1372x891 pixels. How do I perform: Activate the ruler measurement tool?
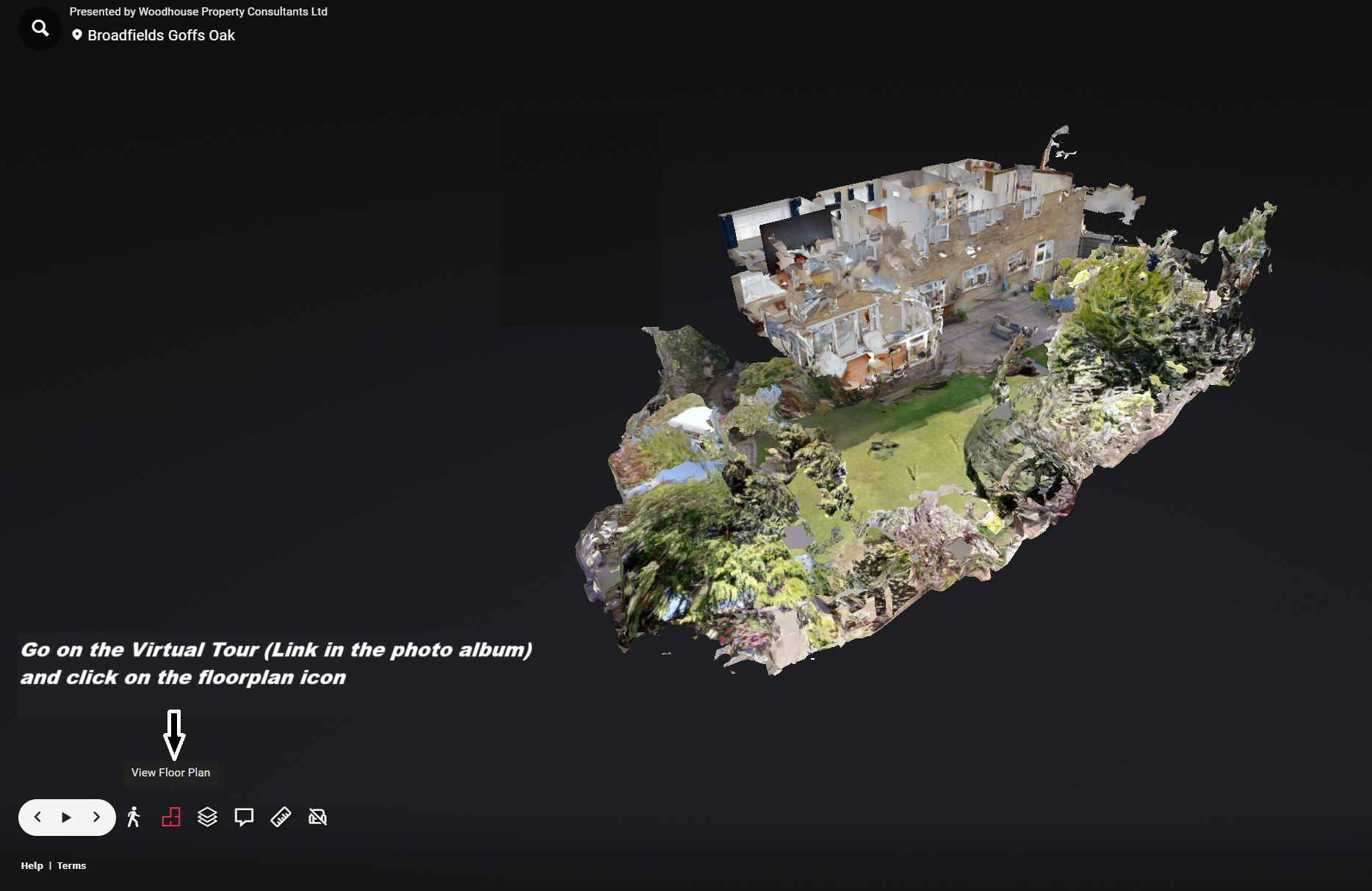(281, 817)
